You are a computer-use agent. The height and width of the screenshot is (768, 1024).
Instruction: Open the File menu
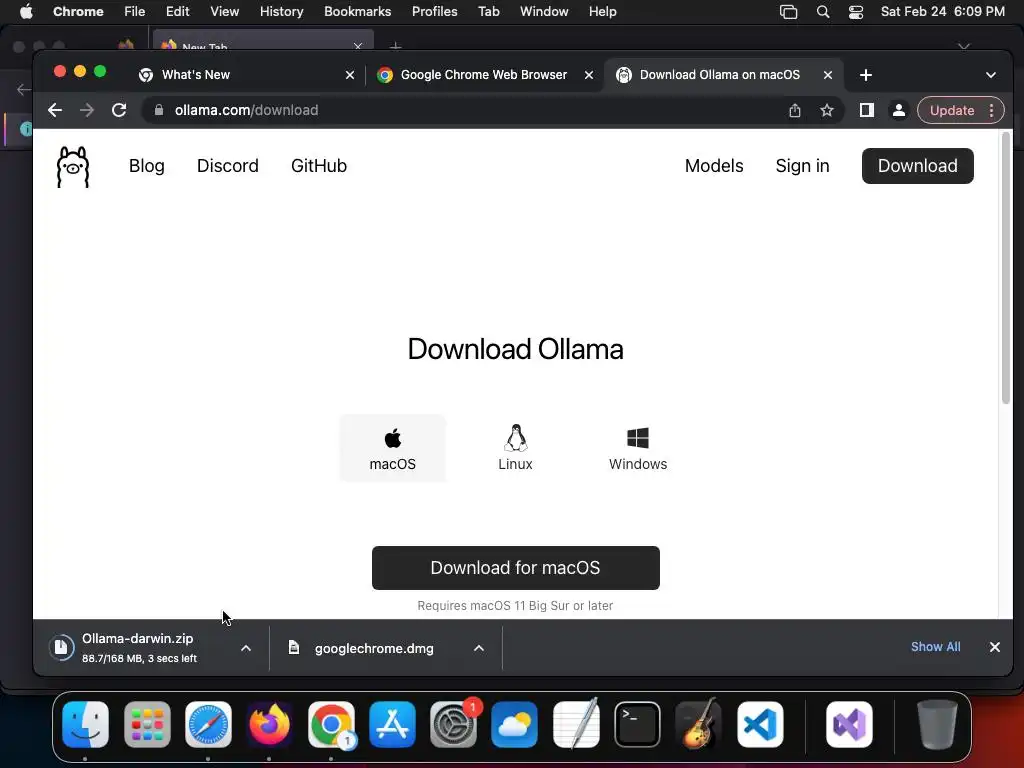[135, 12]
